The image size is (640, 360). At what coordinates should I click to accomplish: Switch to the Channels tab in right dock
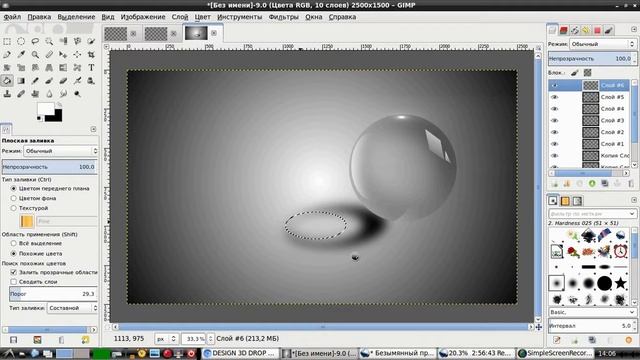(564, 30)
